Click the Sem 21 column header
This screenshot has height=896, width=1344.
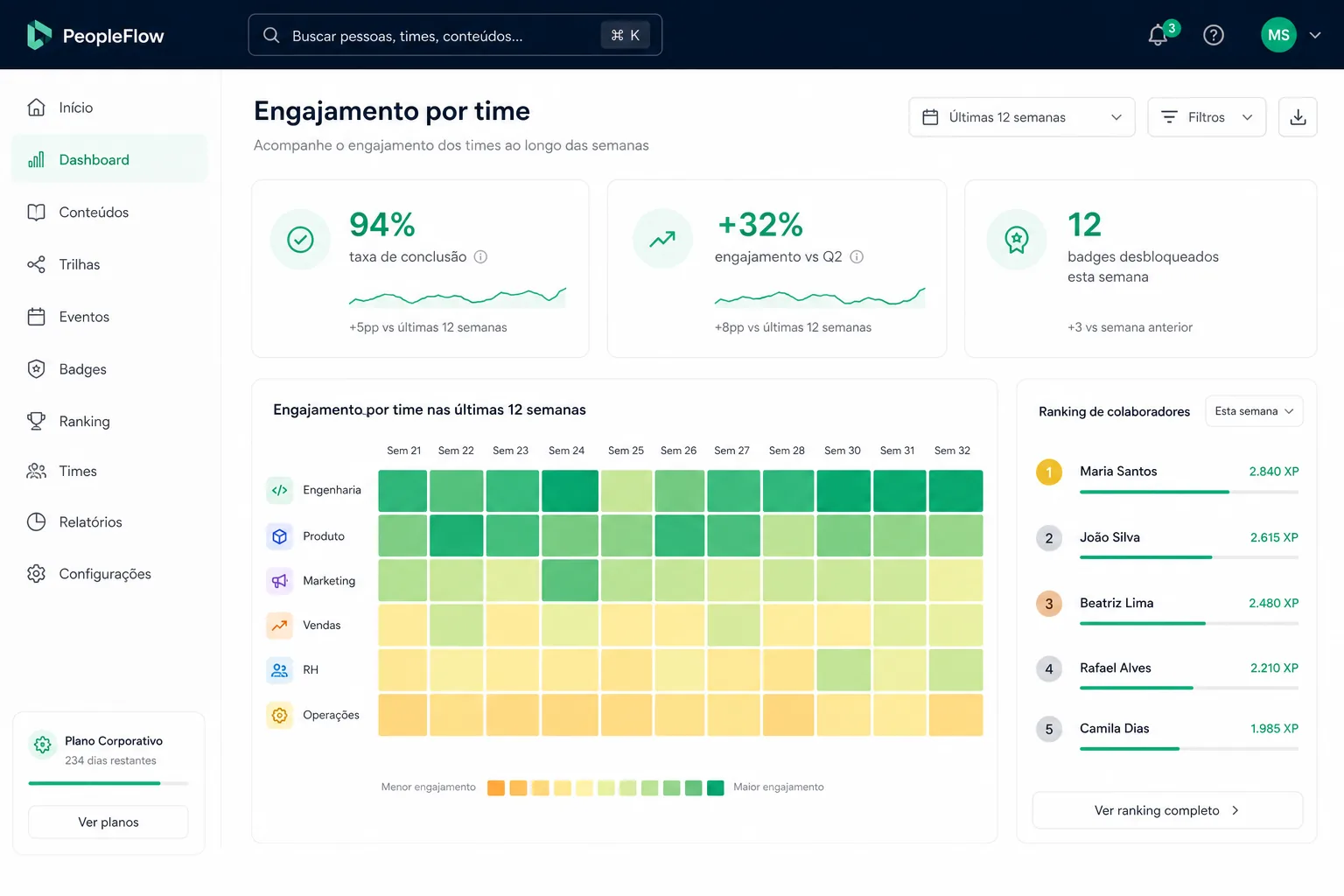pyautogui.click(x=404, y=451)
